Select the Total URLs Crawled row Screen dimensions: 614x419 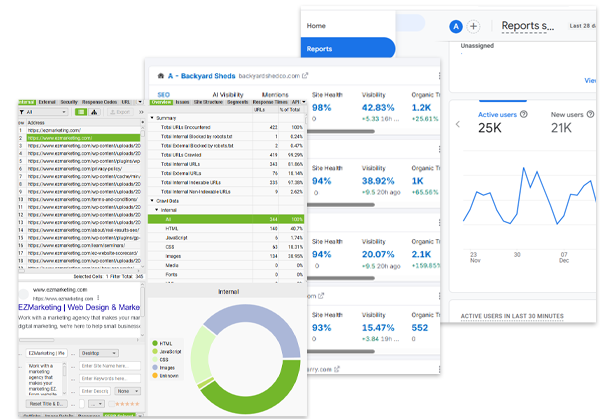(226, 155)
